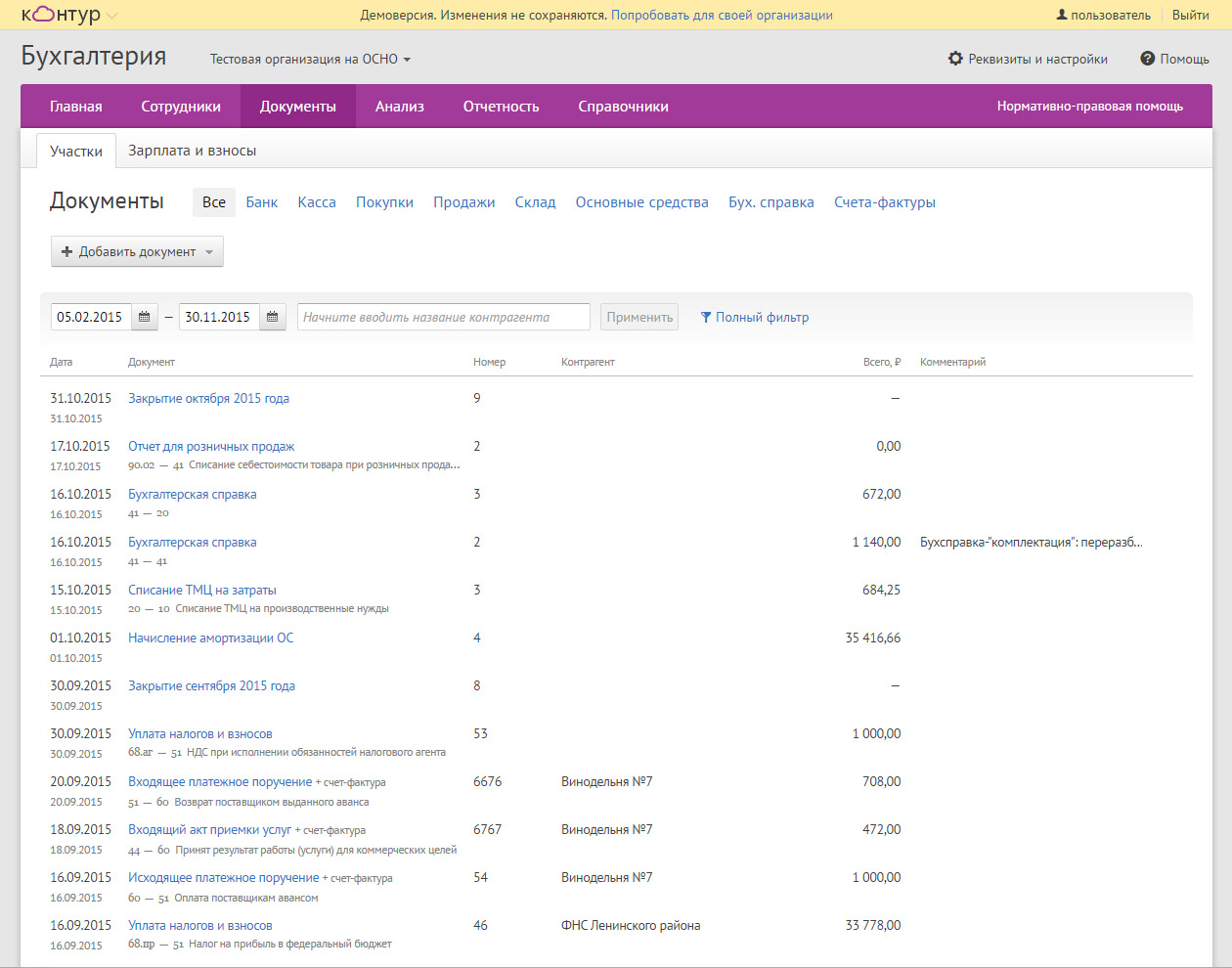Open Закрытие октября 2015 года document
1232x968 pixels.
pyautogui.click(x=208, y=398)
